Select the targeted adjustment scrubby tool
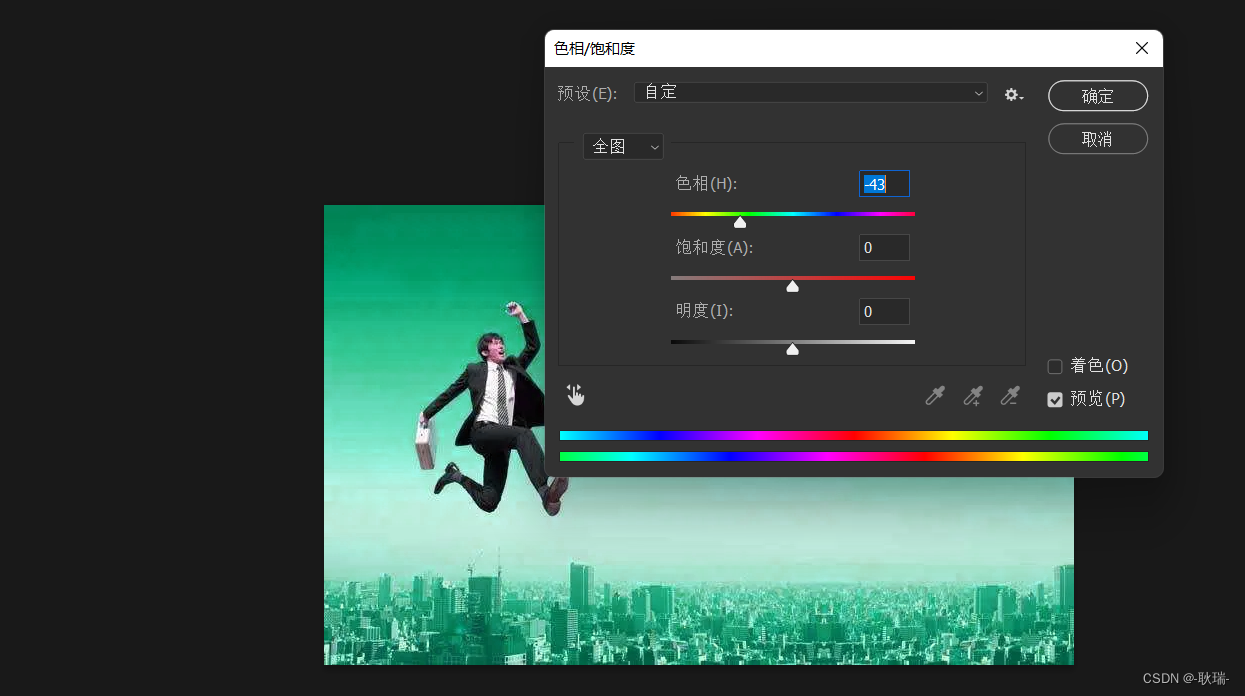The height and width of the screenshot is (696, 1245). [x=575, y=395]
